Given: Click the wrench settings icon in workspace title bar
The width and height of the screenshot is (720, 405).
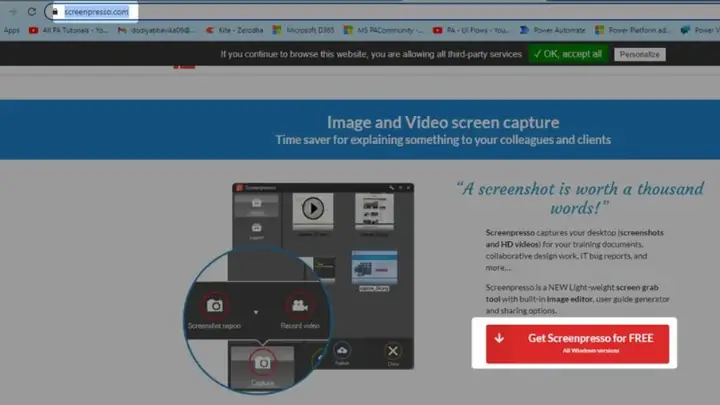Looking at the screenshot, I should [x=391, y=188].
